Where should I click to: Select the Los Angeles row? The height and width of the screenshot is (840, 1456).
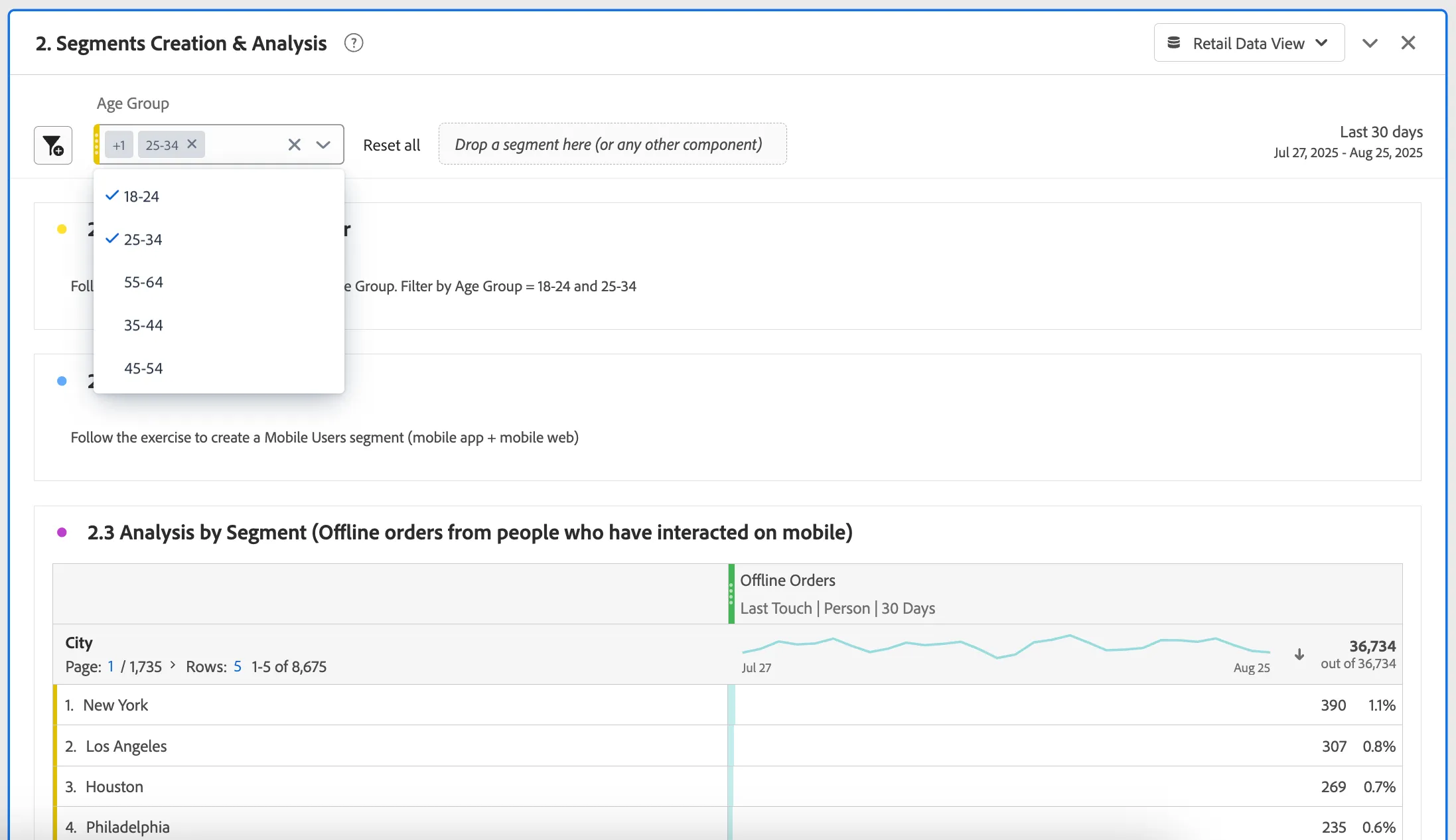point(728,746)
